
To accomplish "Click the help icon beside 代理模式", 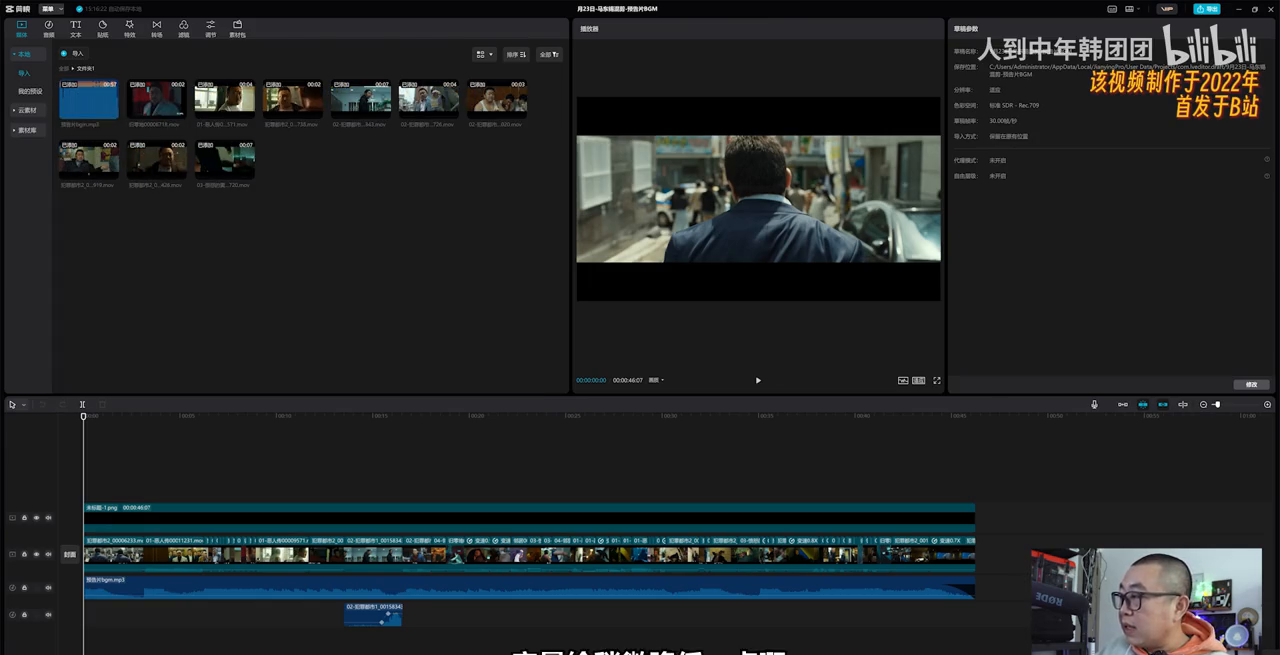I will [1267, 160].
